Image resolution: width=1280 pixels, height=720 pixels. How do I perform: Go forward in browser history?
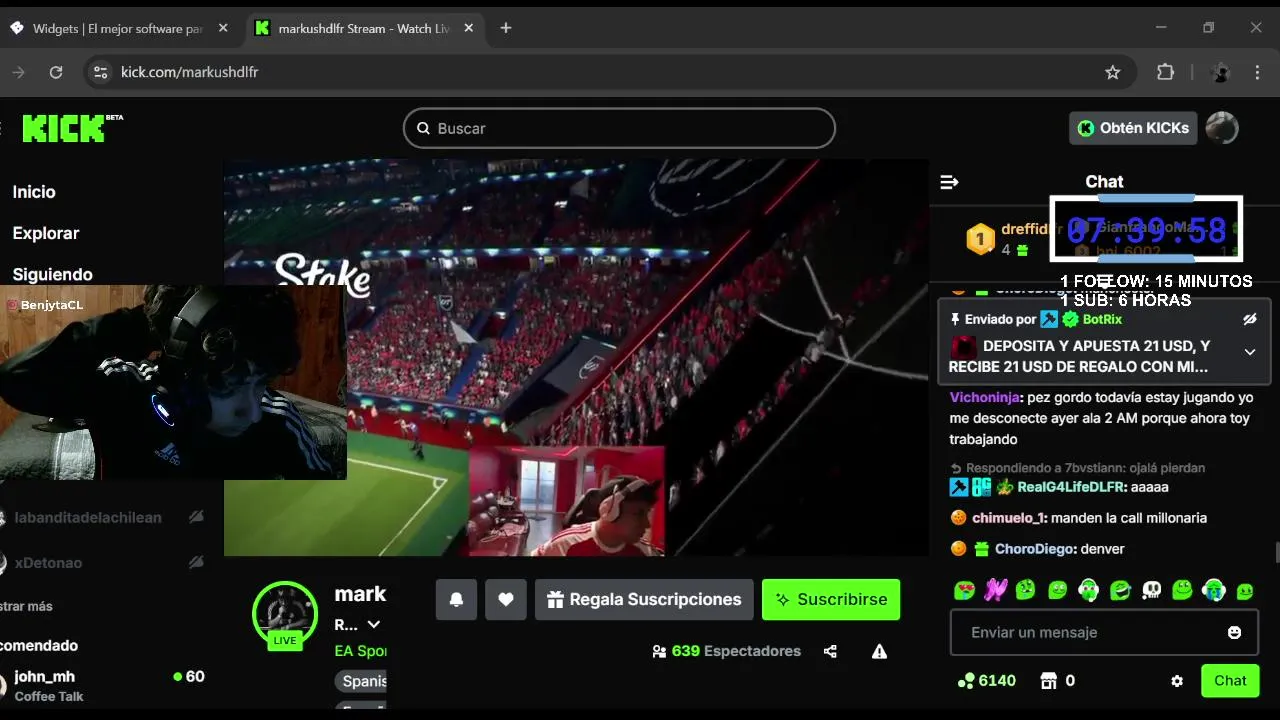click(17, 72)
